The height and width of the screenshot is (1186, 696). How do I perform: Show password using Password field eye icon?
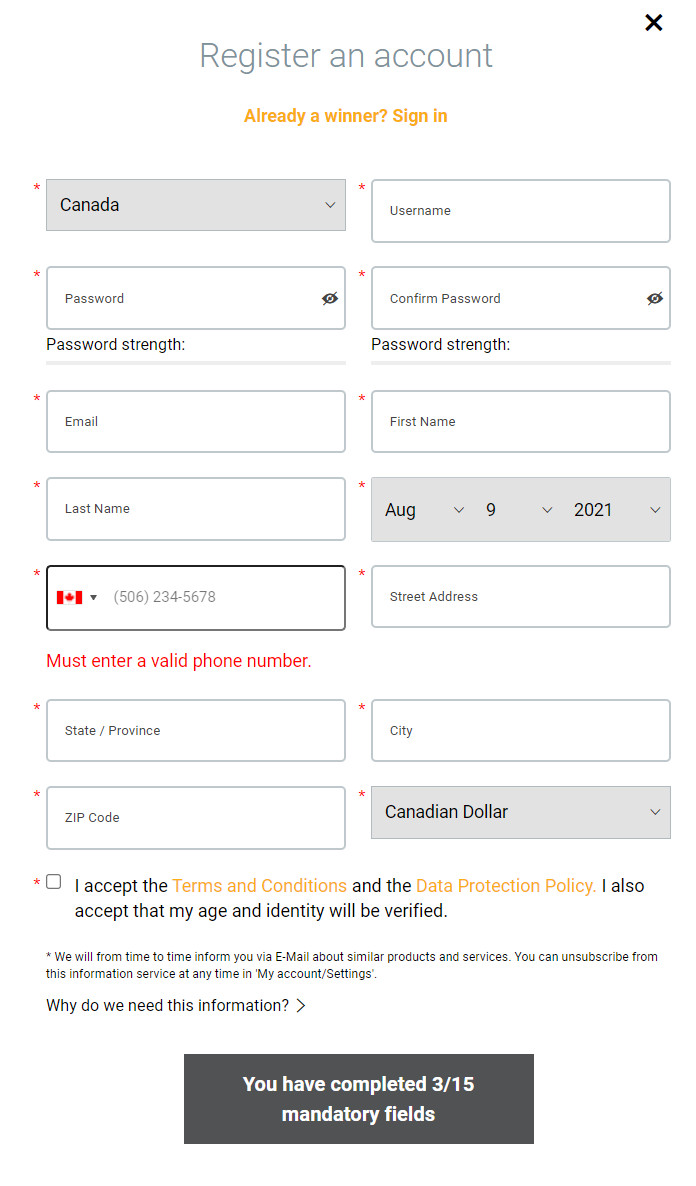pyautogui.click(x=330, y=299)
